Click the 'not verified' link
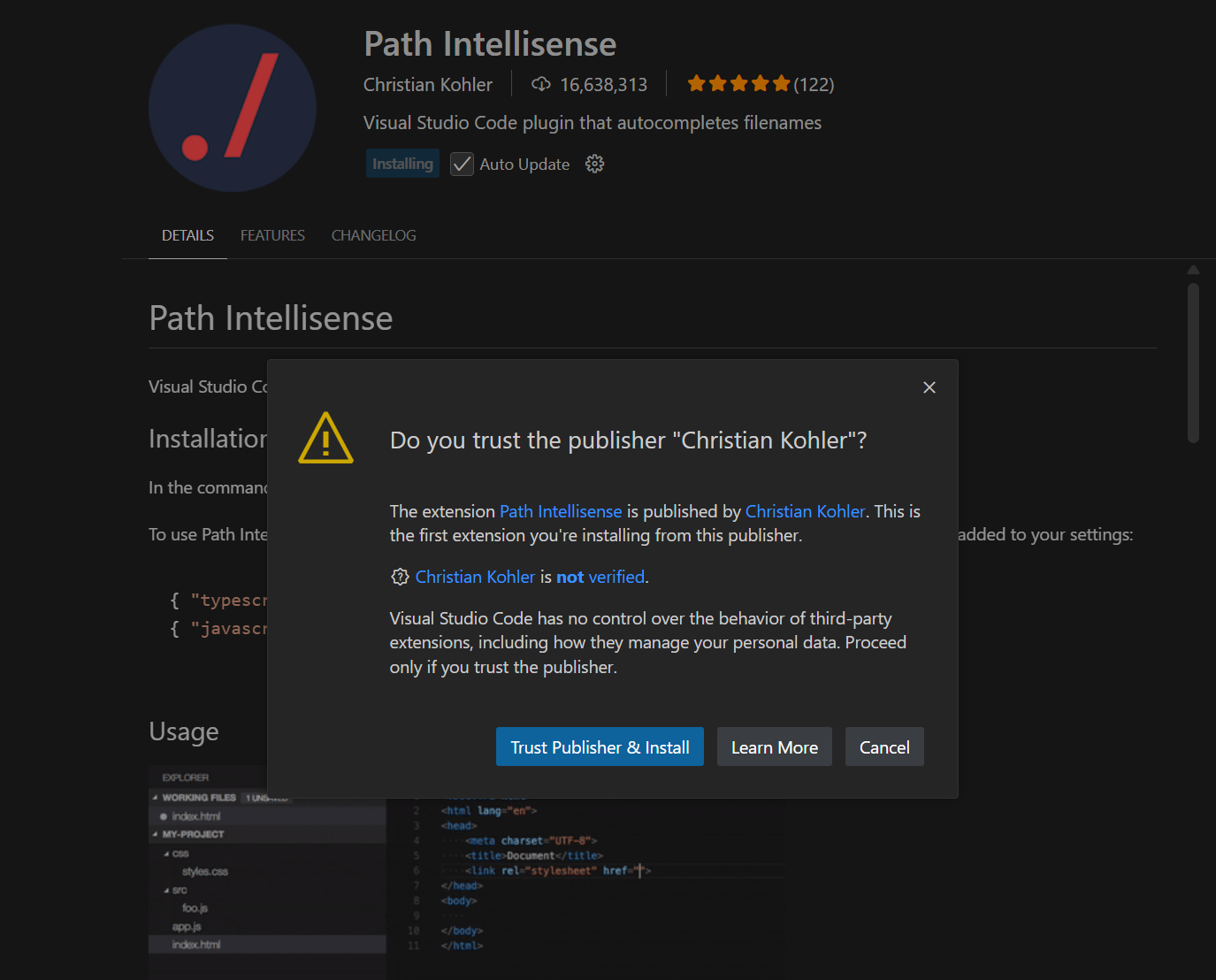The height and width of the screenshot is (980, 1216). coord(600,577)
